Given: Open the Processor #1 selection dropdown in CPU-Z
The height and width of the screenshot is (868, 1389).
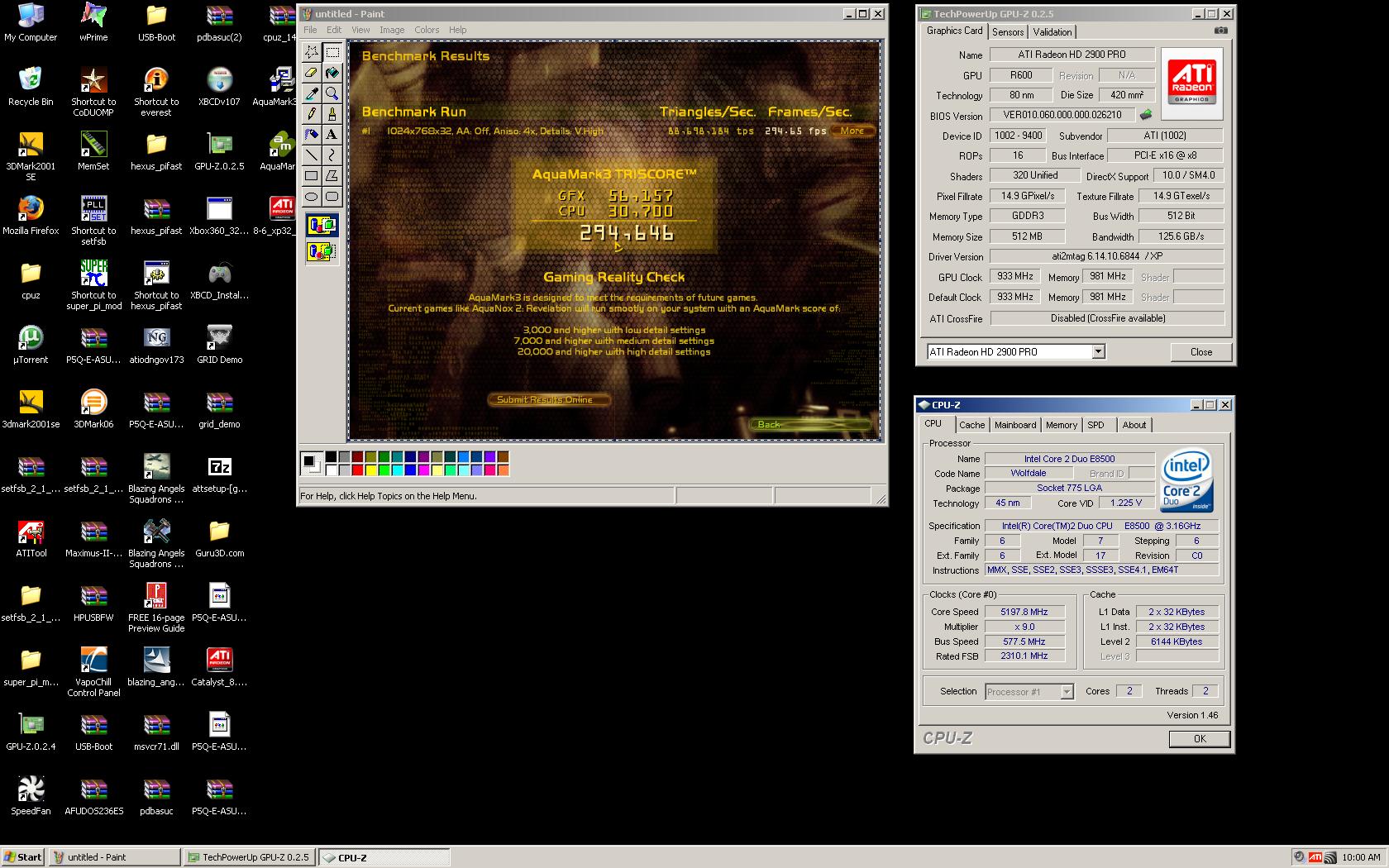Looking at the screenshot, I should [x=1067, y=692].
